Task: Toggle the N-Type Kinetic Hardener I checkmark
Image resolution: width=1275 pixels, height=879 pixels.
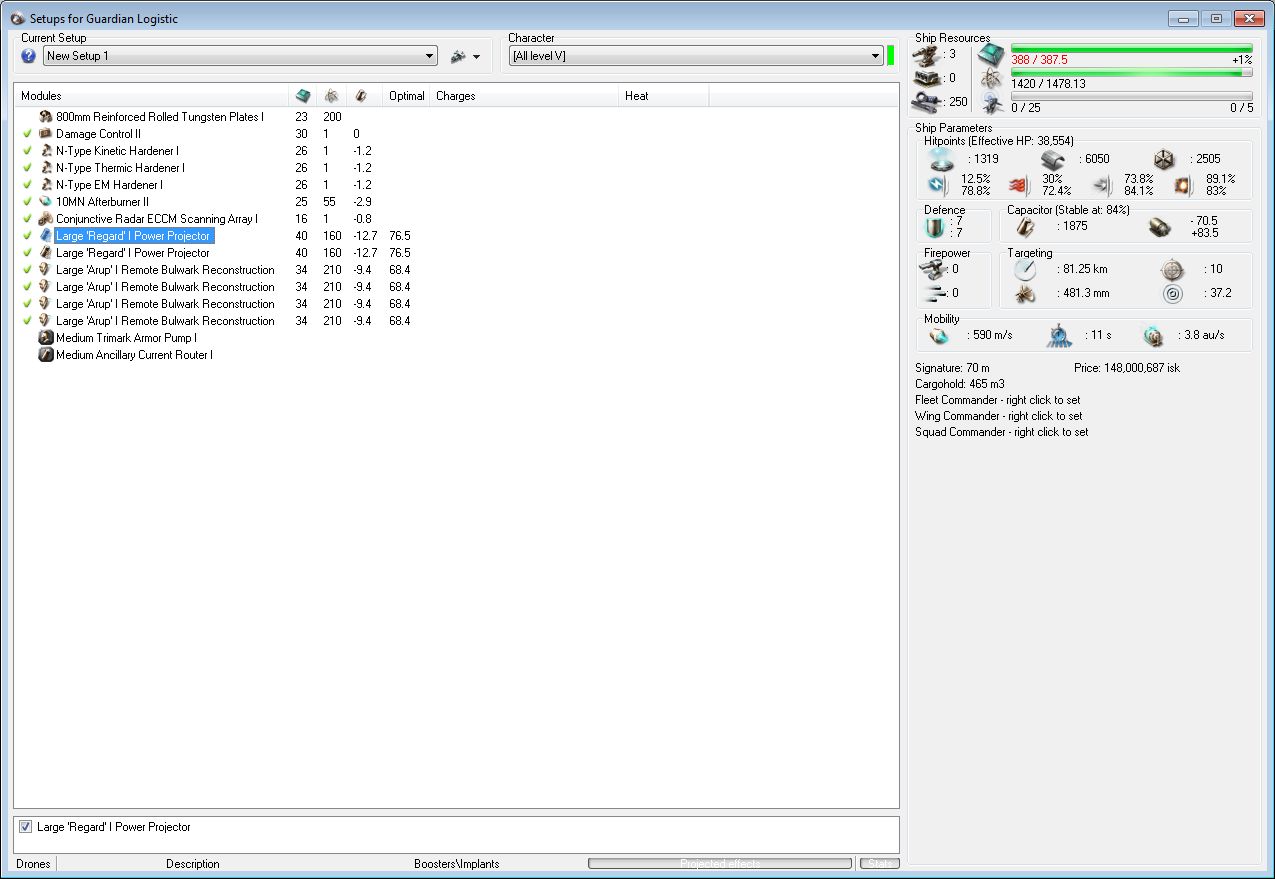Action: point(28,151)
